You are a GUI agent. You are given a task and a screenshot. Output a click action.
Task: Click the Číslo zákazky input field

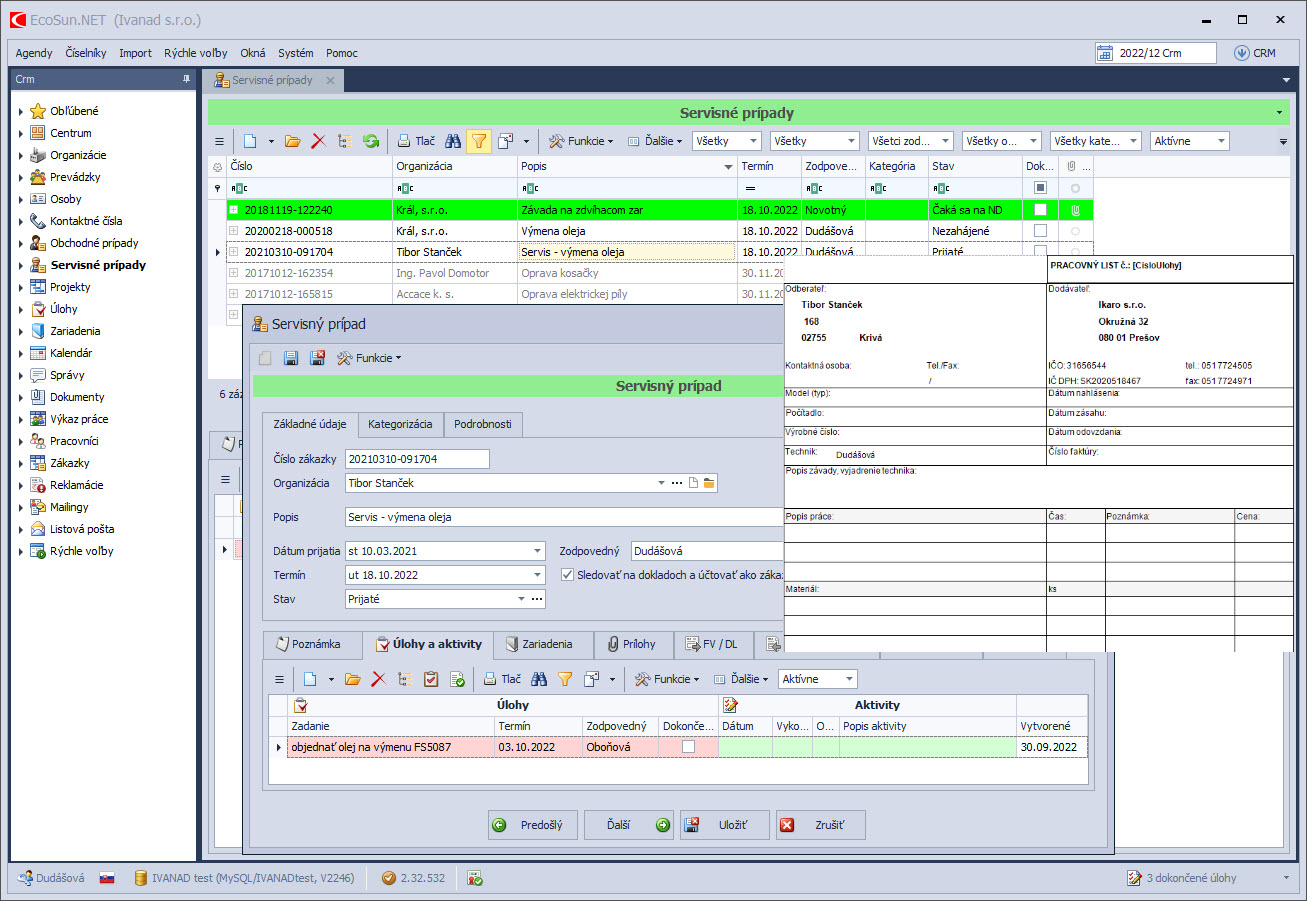(417, 459)
